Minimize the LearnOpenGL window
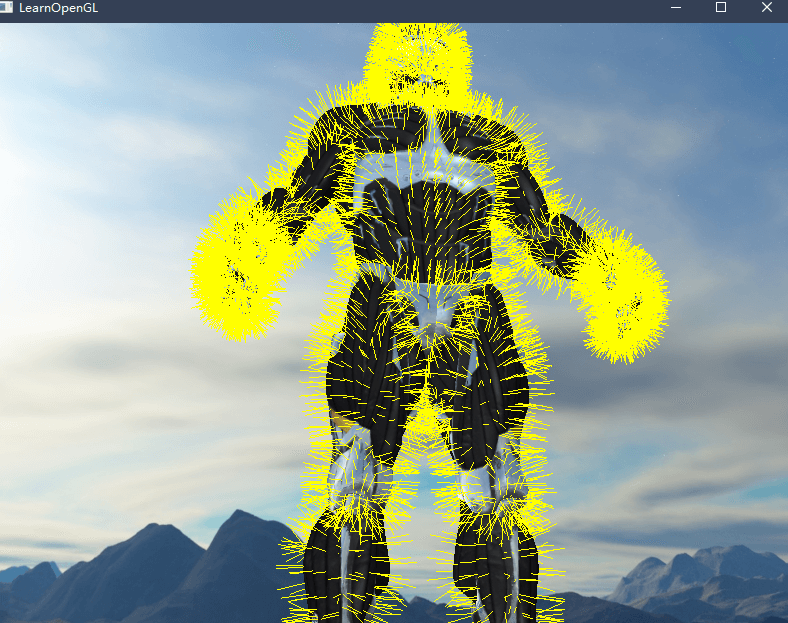 click(675, 8)
